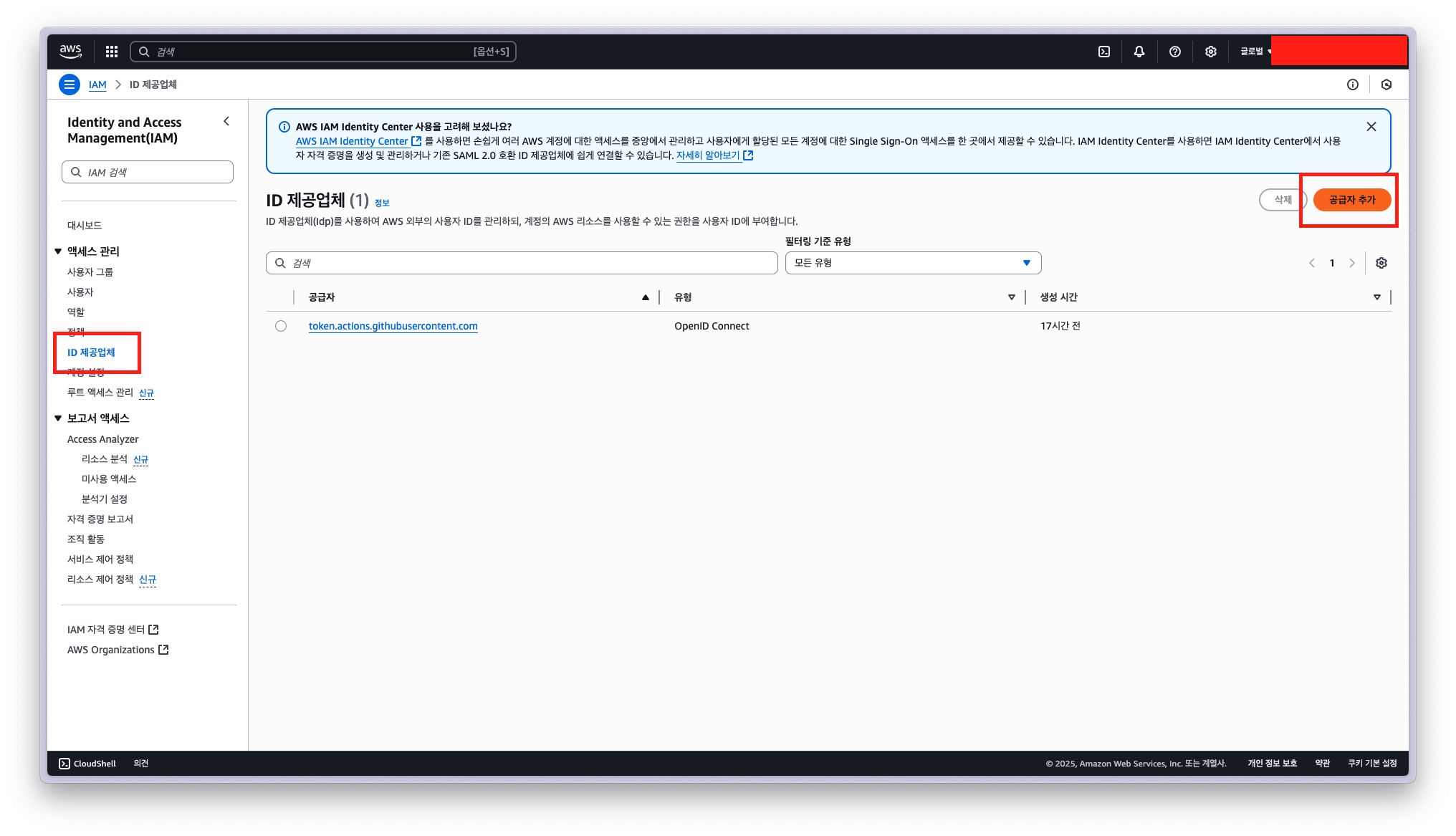Open the help question mark menu
The image size is (1456, 836).
pyautogui.click(x=1175, y=52)
